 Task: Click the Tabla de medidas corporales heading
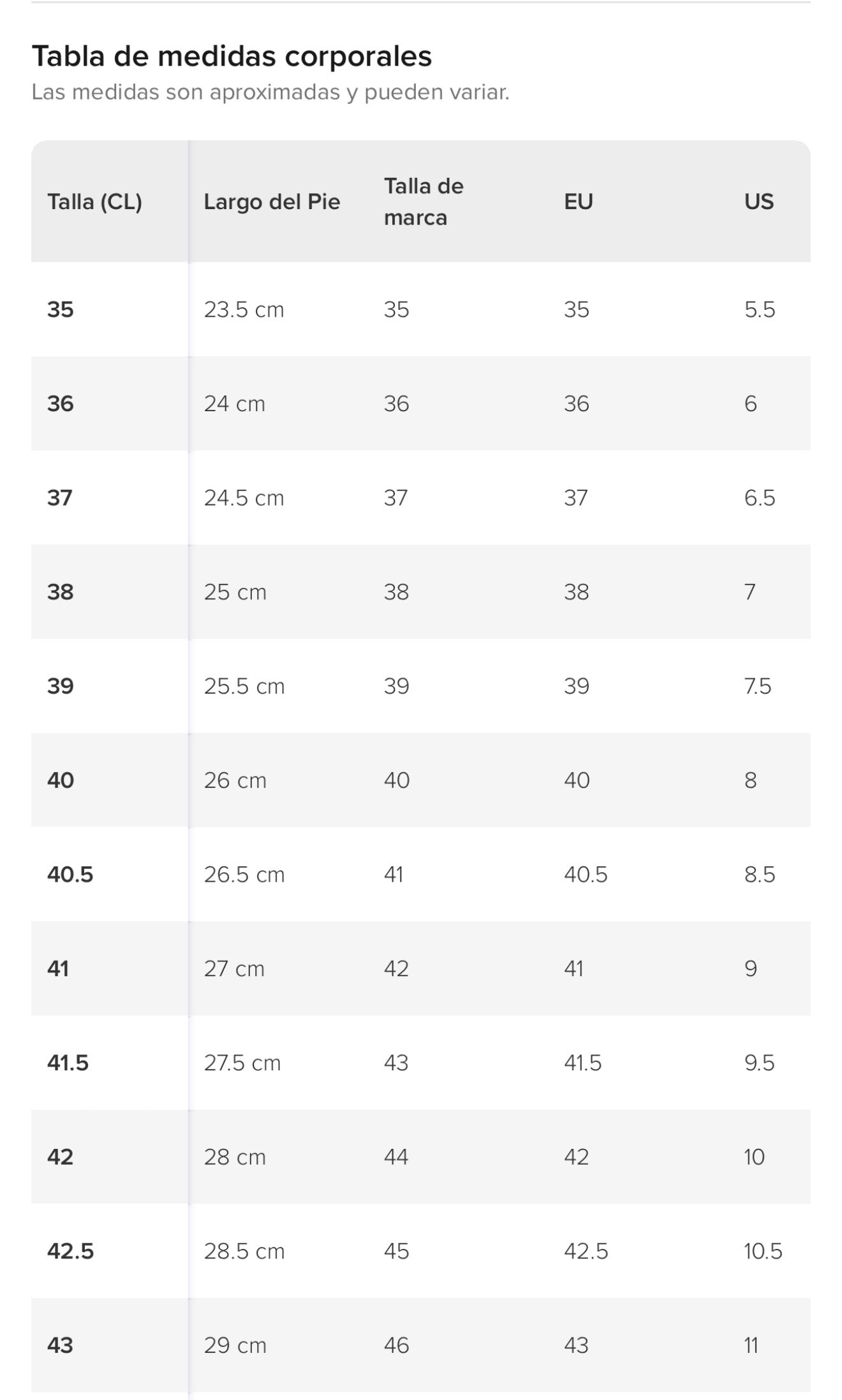[x=232, y=56]
